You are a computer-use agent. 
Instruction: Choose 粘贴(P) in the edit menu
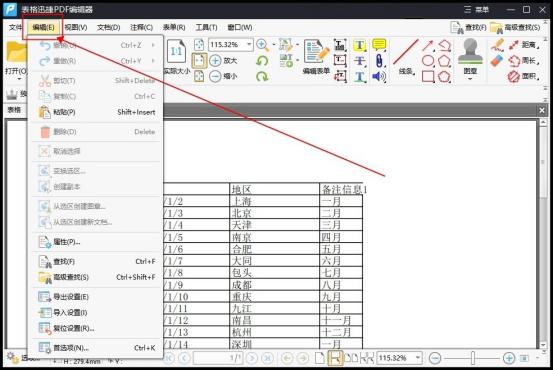pos(97,112)
